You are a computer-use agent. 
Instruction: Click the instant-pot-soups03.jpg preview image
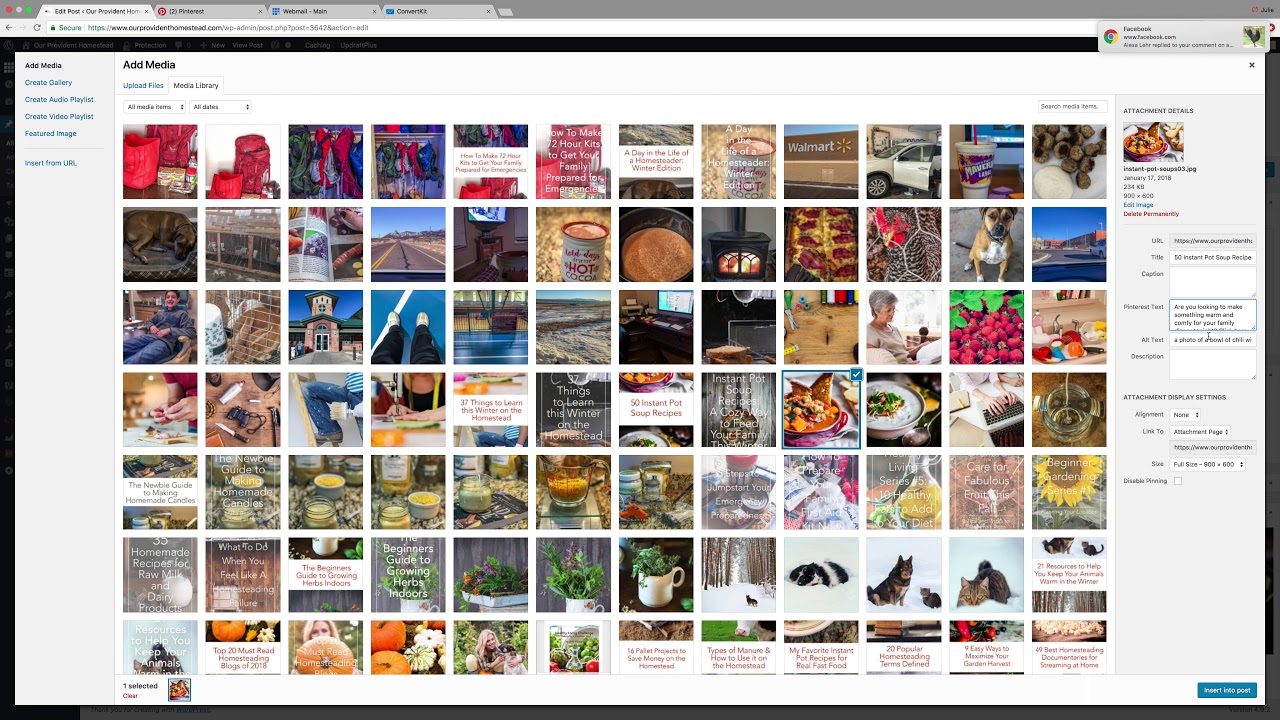1153,142
